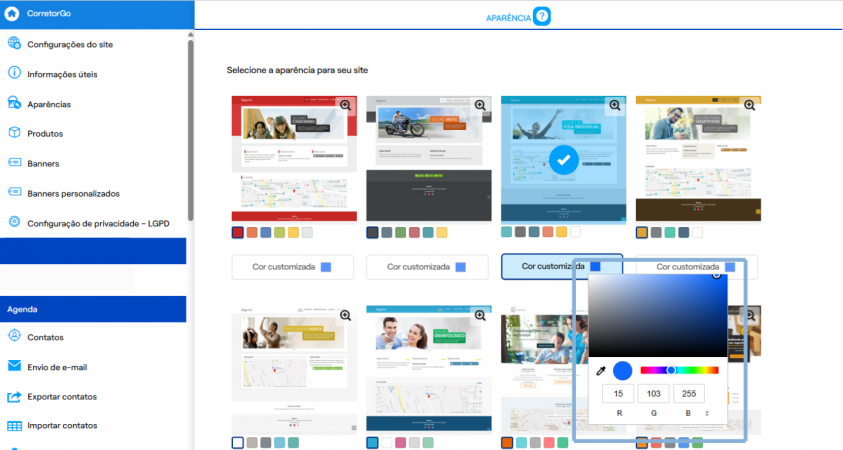843x450 pixels.
Task: Click the G value field showing 103
Action: [653, 394]
